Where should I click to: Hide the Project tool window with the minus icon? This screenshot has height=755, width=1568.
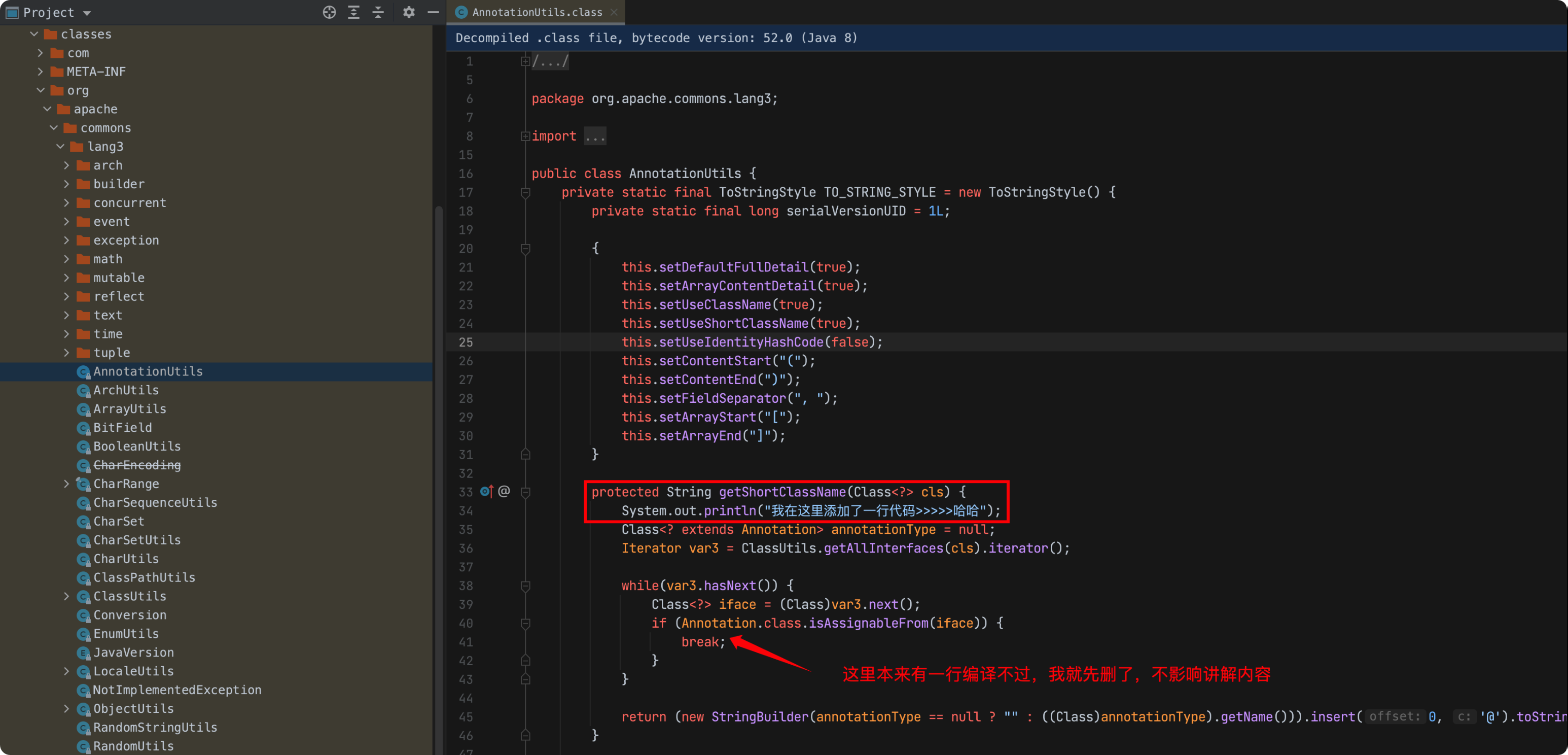tap(434, 12)
